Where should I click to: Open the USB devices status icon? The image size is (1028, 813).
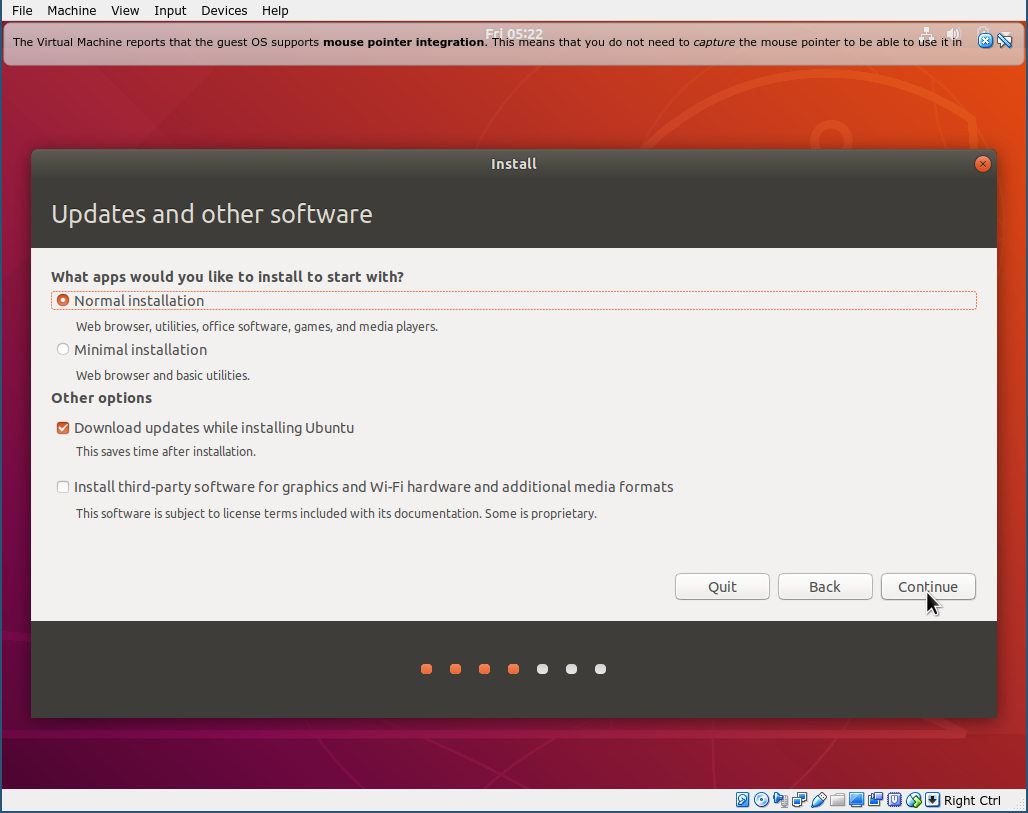819,800
